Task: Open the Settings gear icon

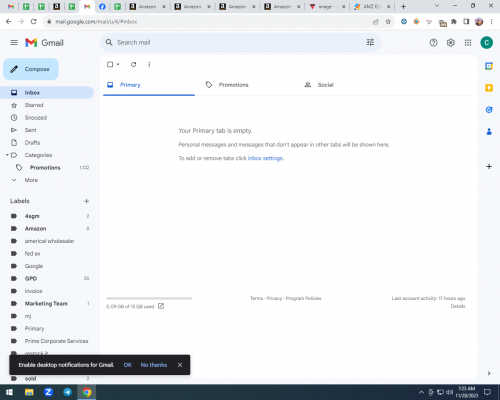Action: (451, 43)
